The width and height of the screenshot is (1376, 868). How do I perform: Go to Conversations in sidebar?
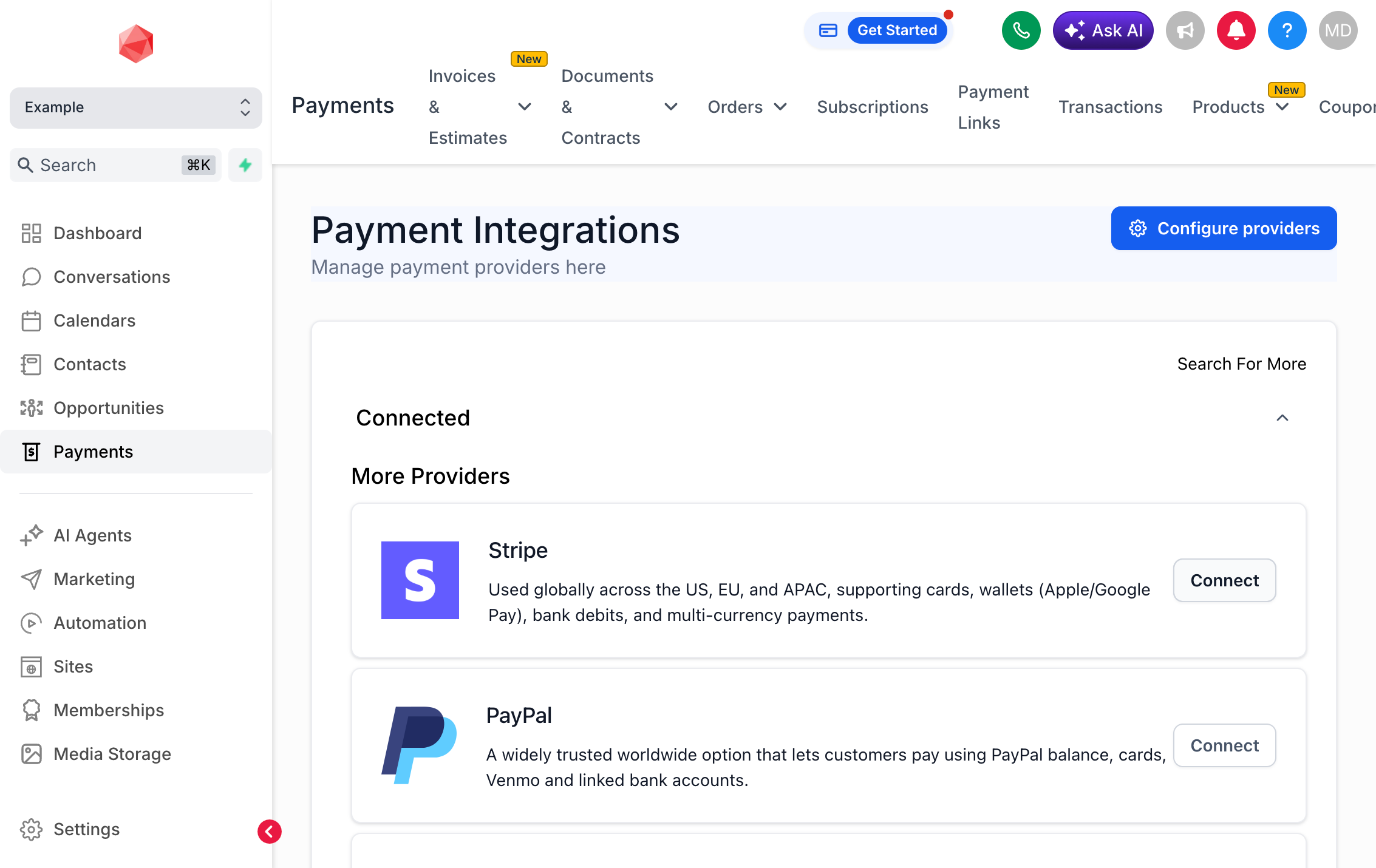pyautogui.click(x=136, y=277)
